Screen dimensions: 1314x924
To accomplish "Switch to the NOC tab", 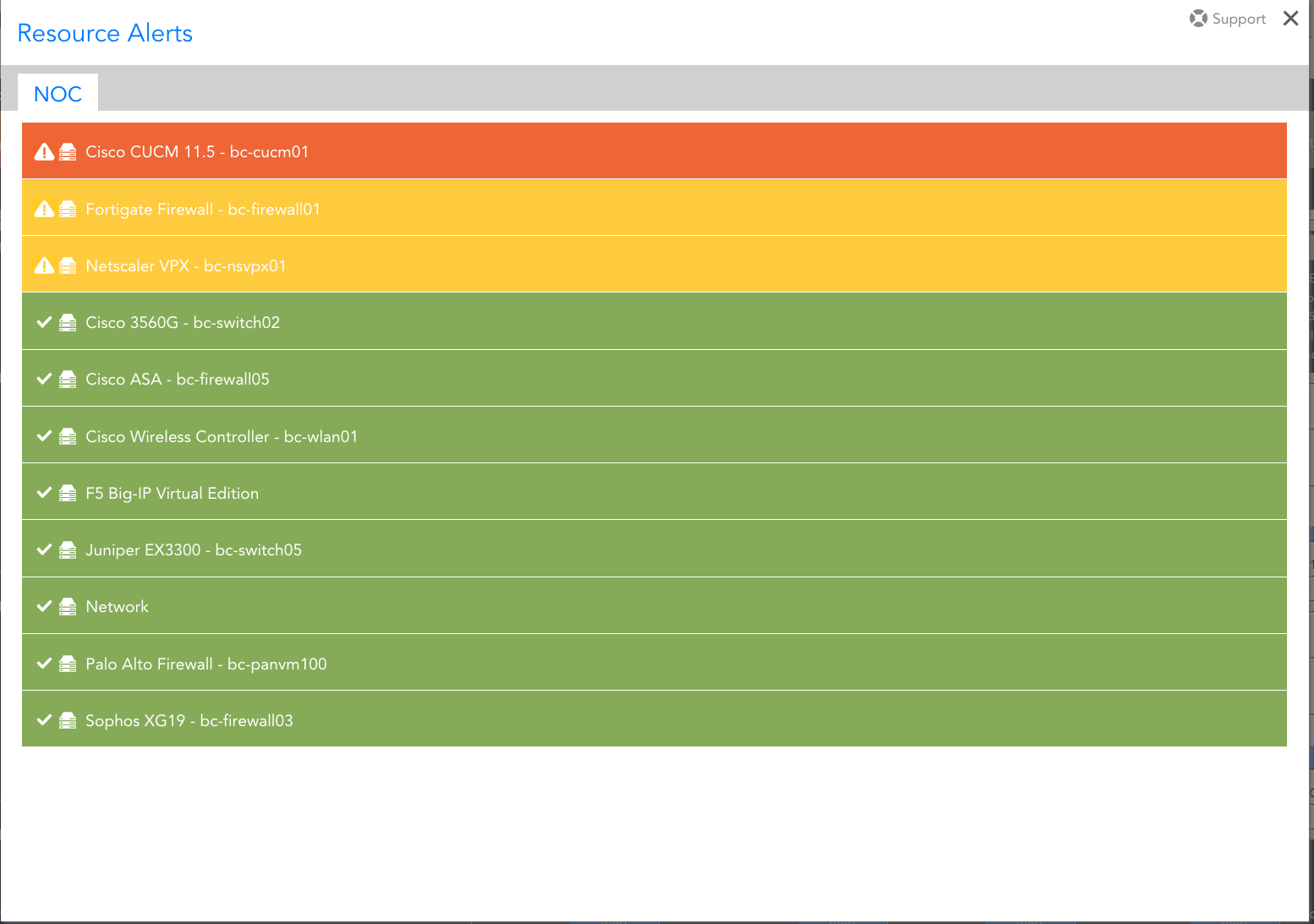I will click(57, 93).
